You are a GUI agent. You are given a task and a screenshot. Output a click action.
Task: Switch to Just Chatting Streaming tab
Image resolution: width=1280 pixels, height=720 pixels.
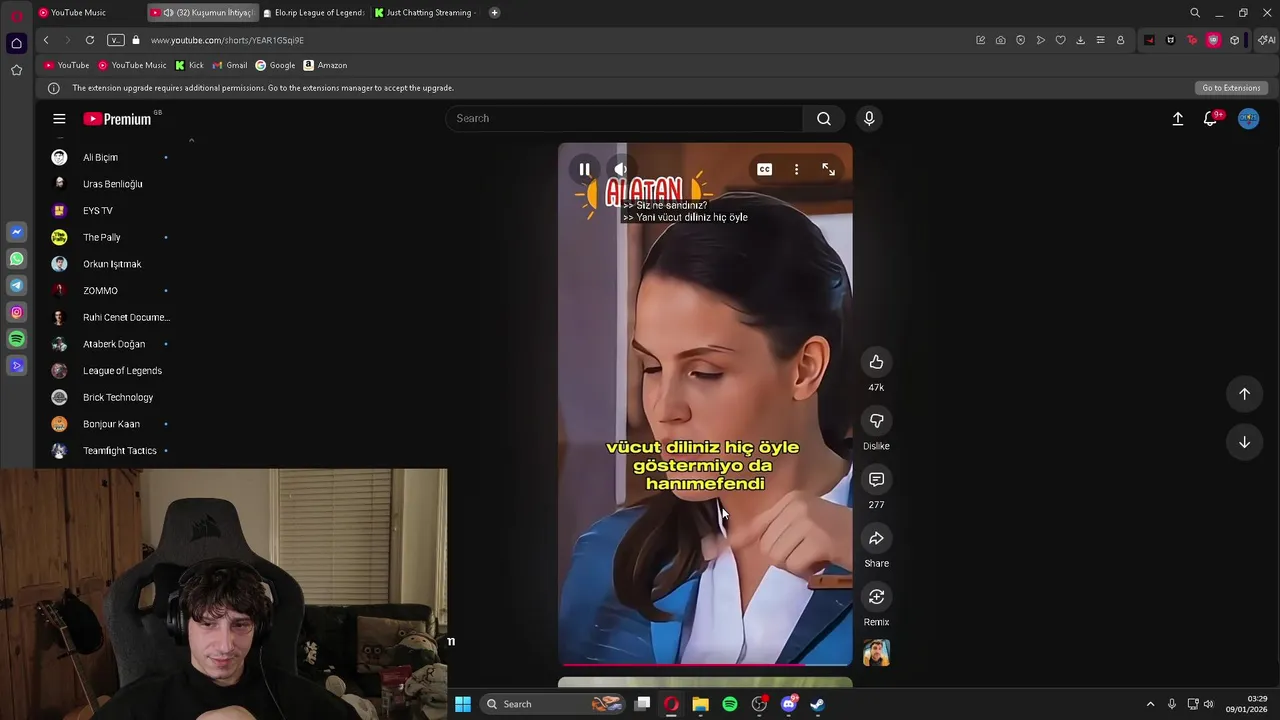[x=426, y=13]
